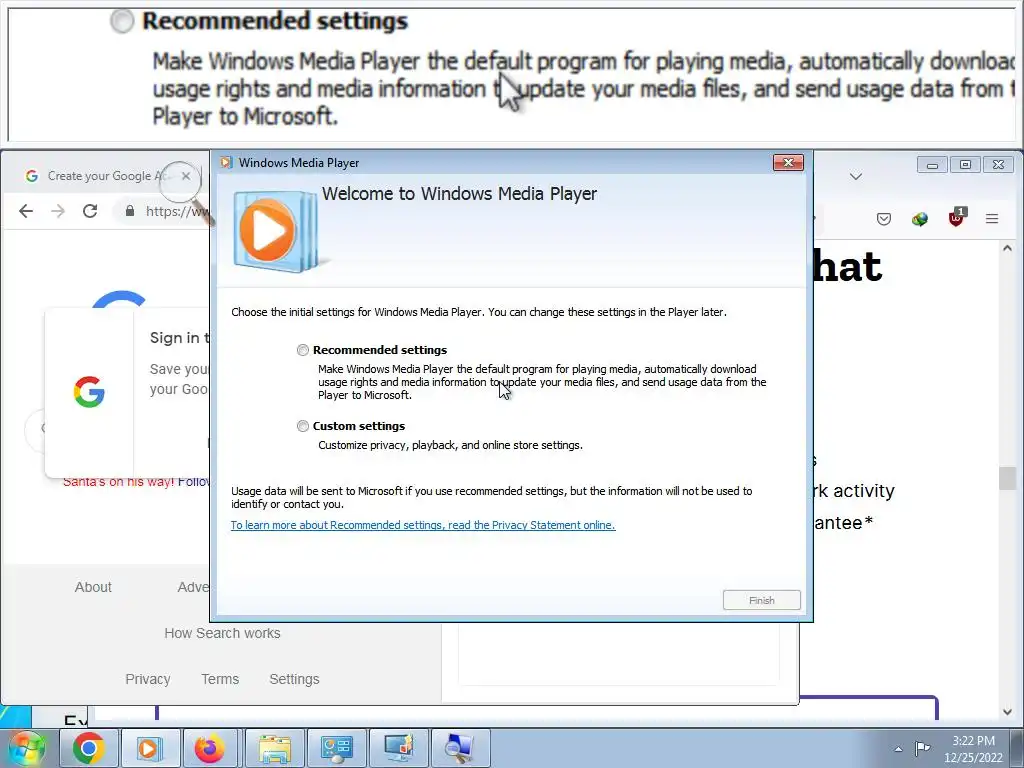Select the magnified Recommended settings radio button
This screenshot has width=1024, height=768.
tap(122, 22)
